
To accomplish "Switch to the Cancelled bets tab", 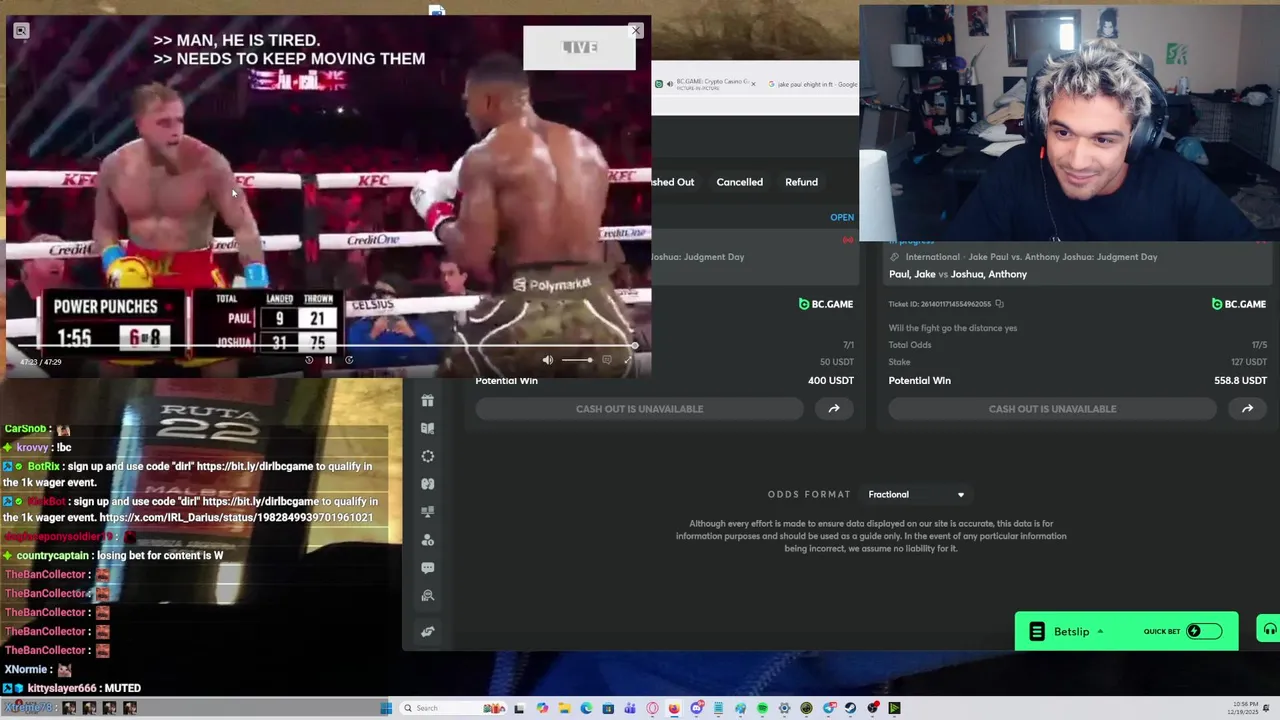I will pos(740,182).
